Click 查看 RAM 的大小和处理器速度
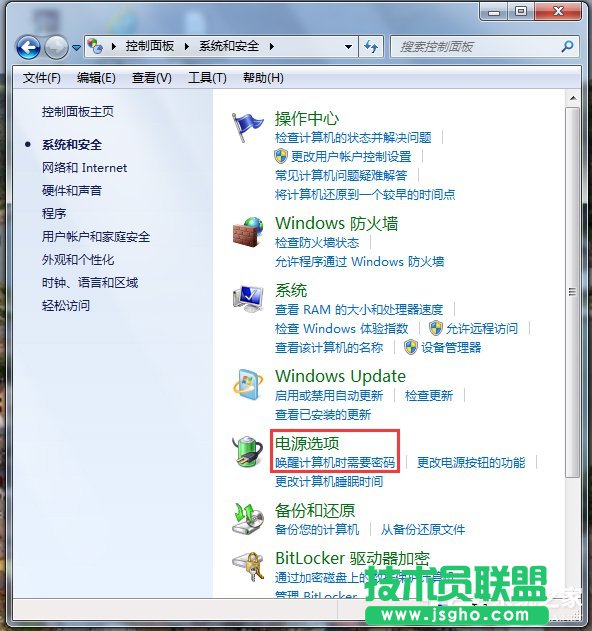The width and height of the screenshot is (592, 631). coord(359,309)
